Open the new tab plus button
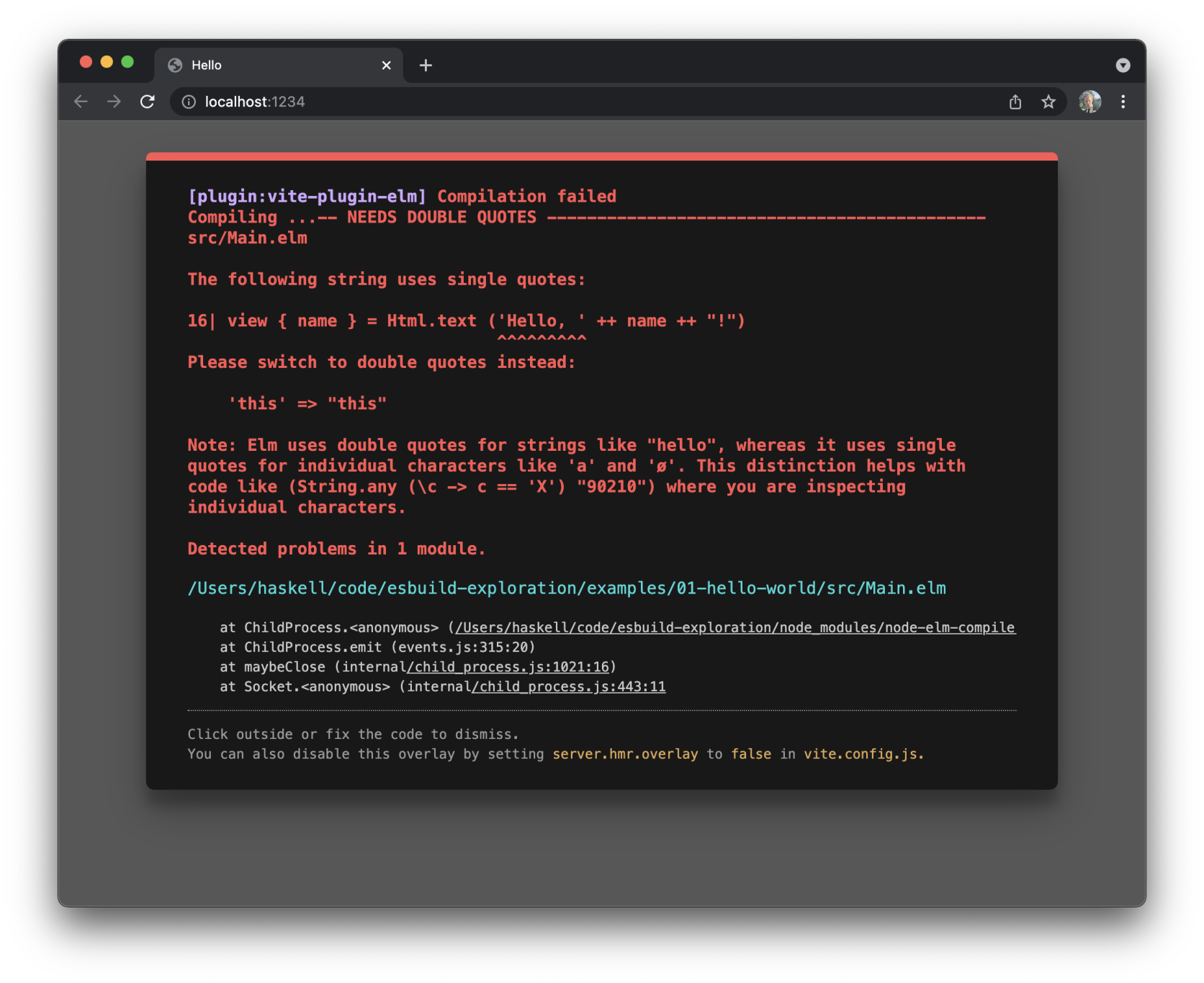The width and height of the screenshot is (1204, 983). [426, 65]
